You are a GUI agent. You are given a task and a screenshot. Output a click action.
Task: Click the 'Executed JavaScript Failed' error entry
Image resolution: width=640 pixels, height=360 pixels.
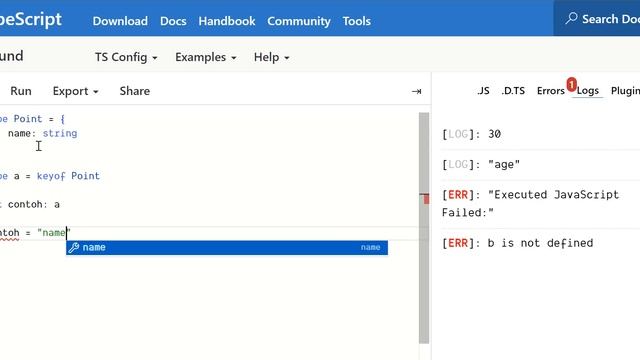[x=531, y=203]
